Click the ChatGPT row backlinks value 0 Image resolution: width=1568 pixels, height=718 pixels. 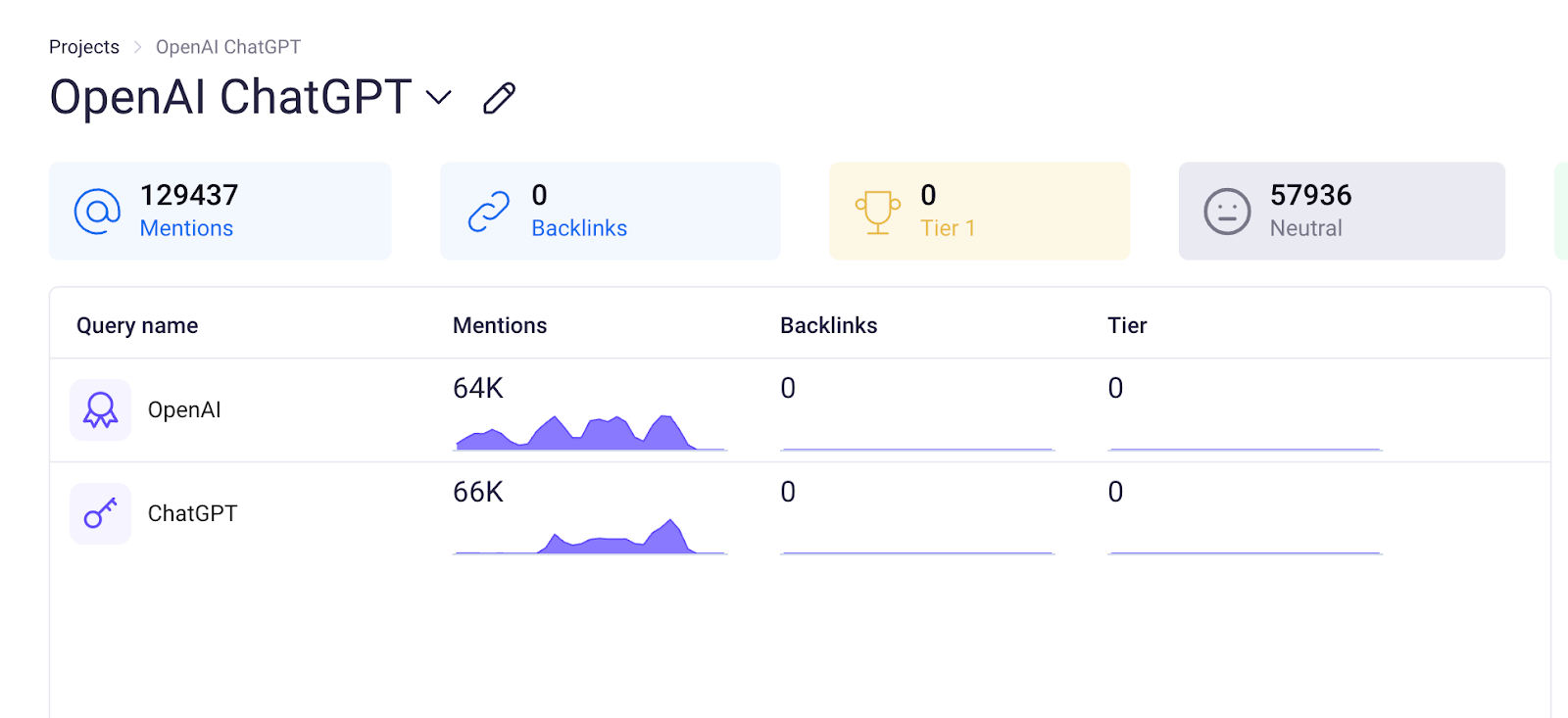pos(788,493)
